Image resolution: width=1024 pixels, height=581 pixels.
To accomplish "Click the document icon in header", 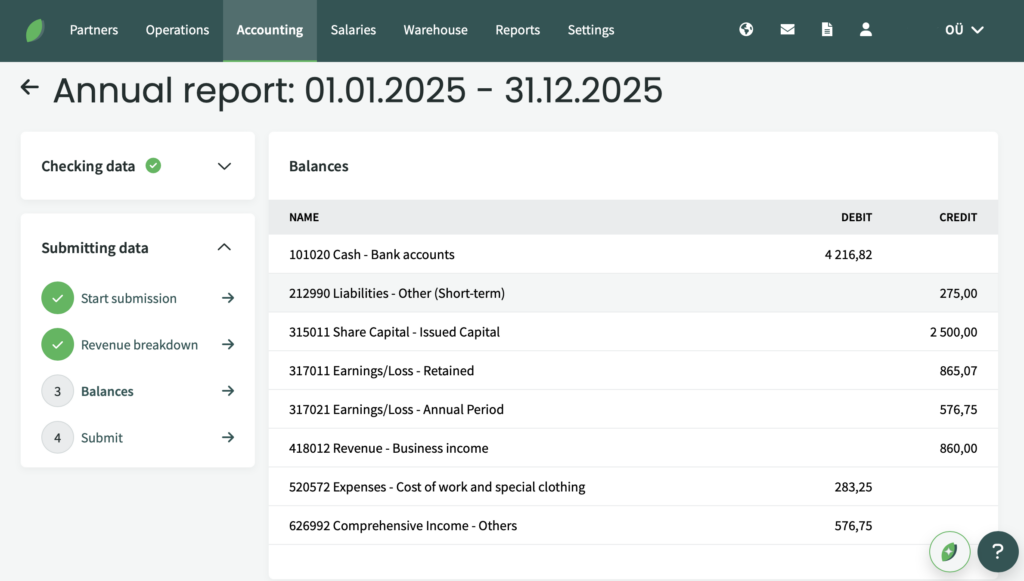I will pyautogui.click(x=827, y=29).
